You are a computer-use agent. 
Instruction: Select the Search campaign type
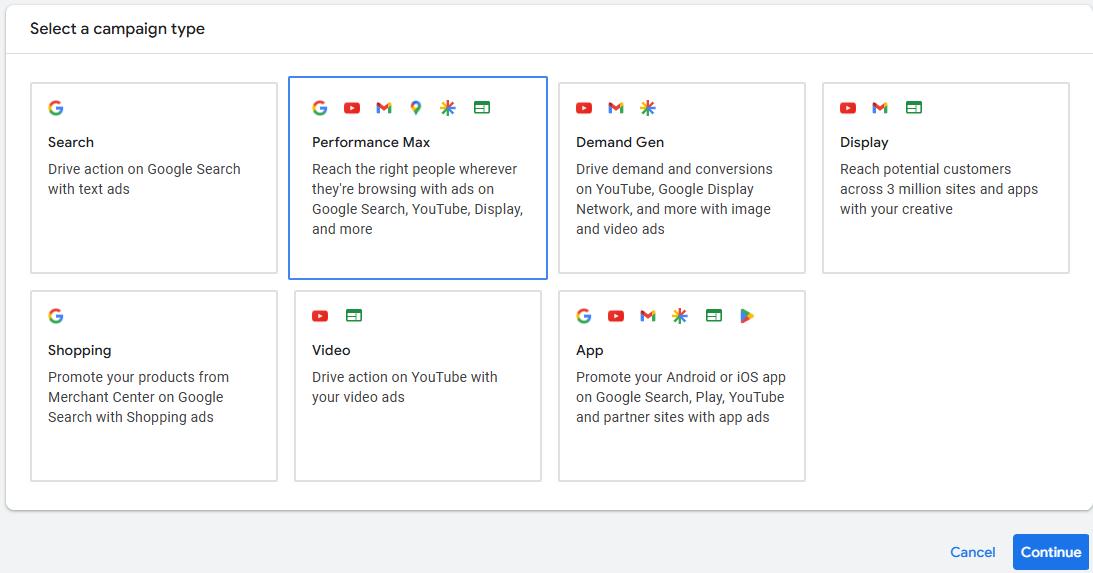pyautogui.click(x=154, y=178)
